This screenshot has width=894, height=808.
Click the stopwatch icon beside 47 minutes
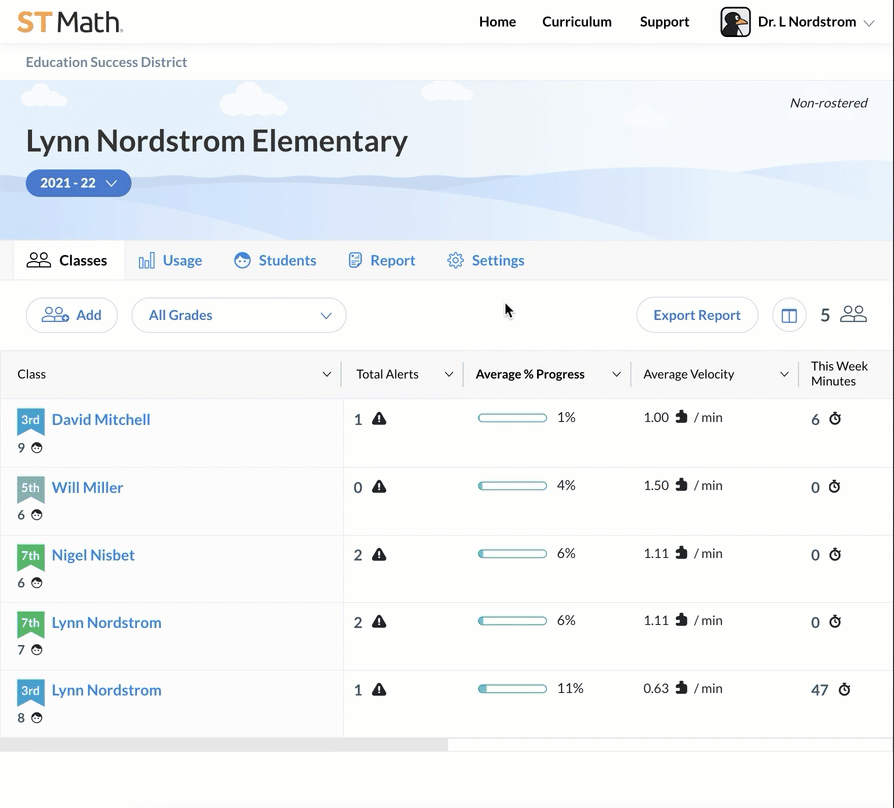(x=844, y=689)
